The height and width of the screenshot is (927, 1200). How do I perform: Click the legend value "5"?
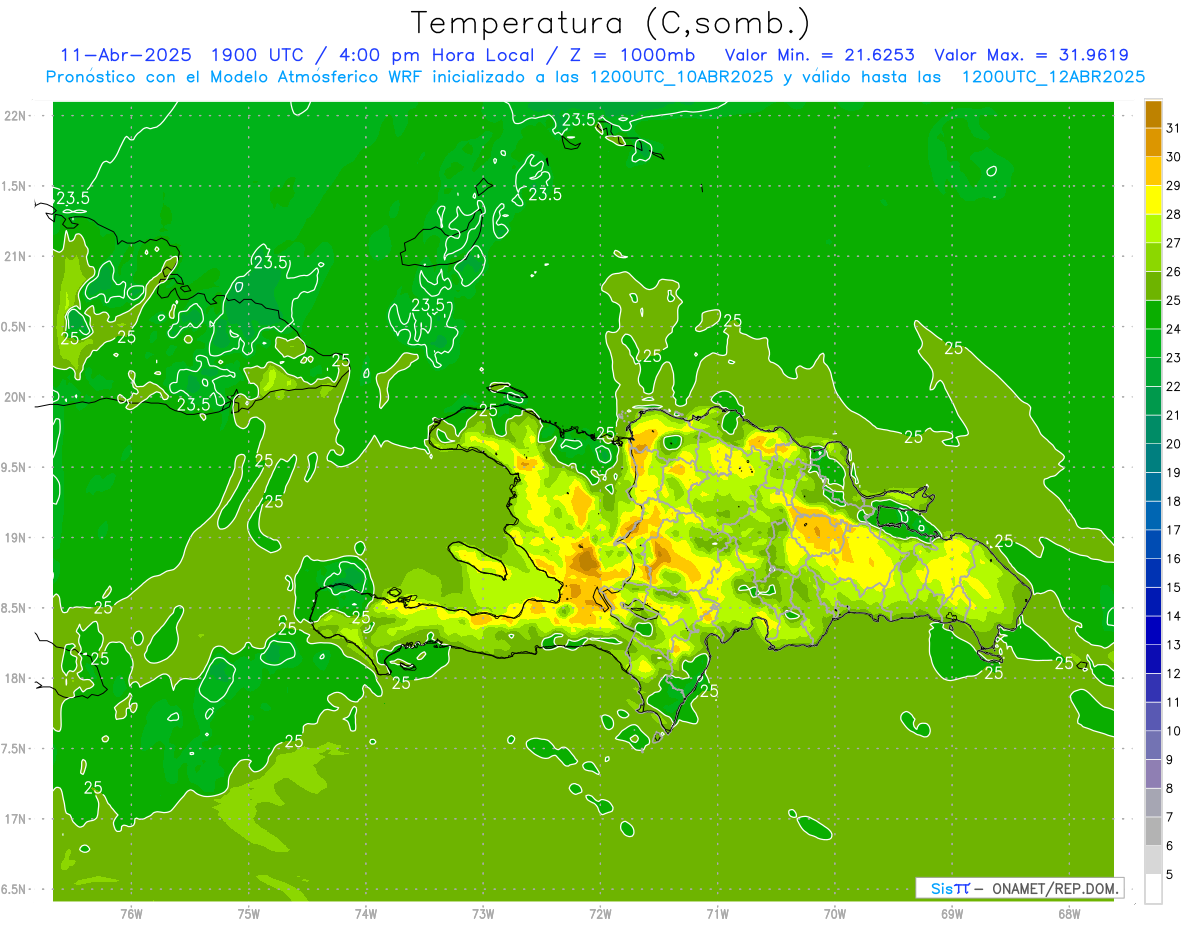coord(1170,875)
